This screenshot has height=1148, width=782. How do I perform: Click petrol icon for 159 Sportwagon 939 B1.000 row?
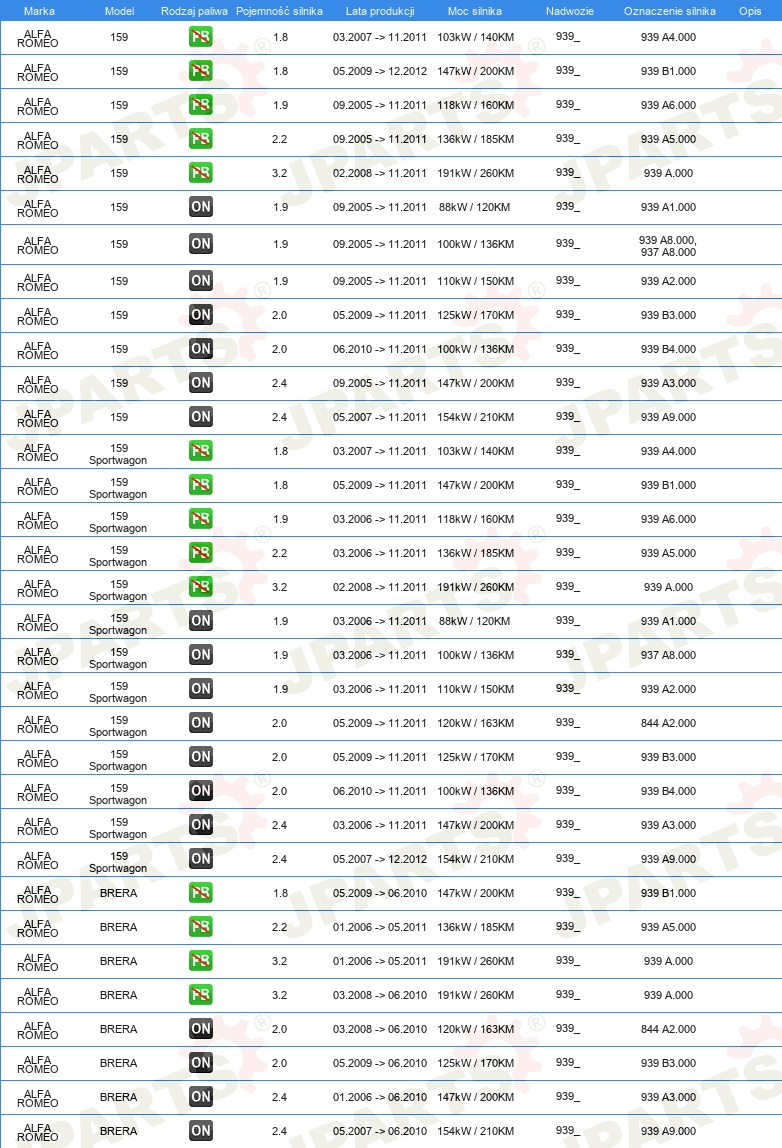click(x=201, y=485)
